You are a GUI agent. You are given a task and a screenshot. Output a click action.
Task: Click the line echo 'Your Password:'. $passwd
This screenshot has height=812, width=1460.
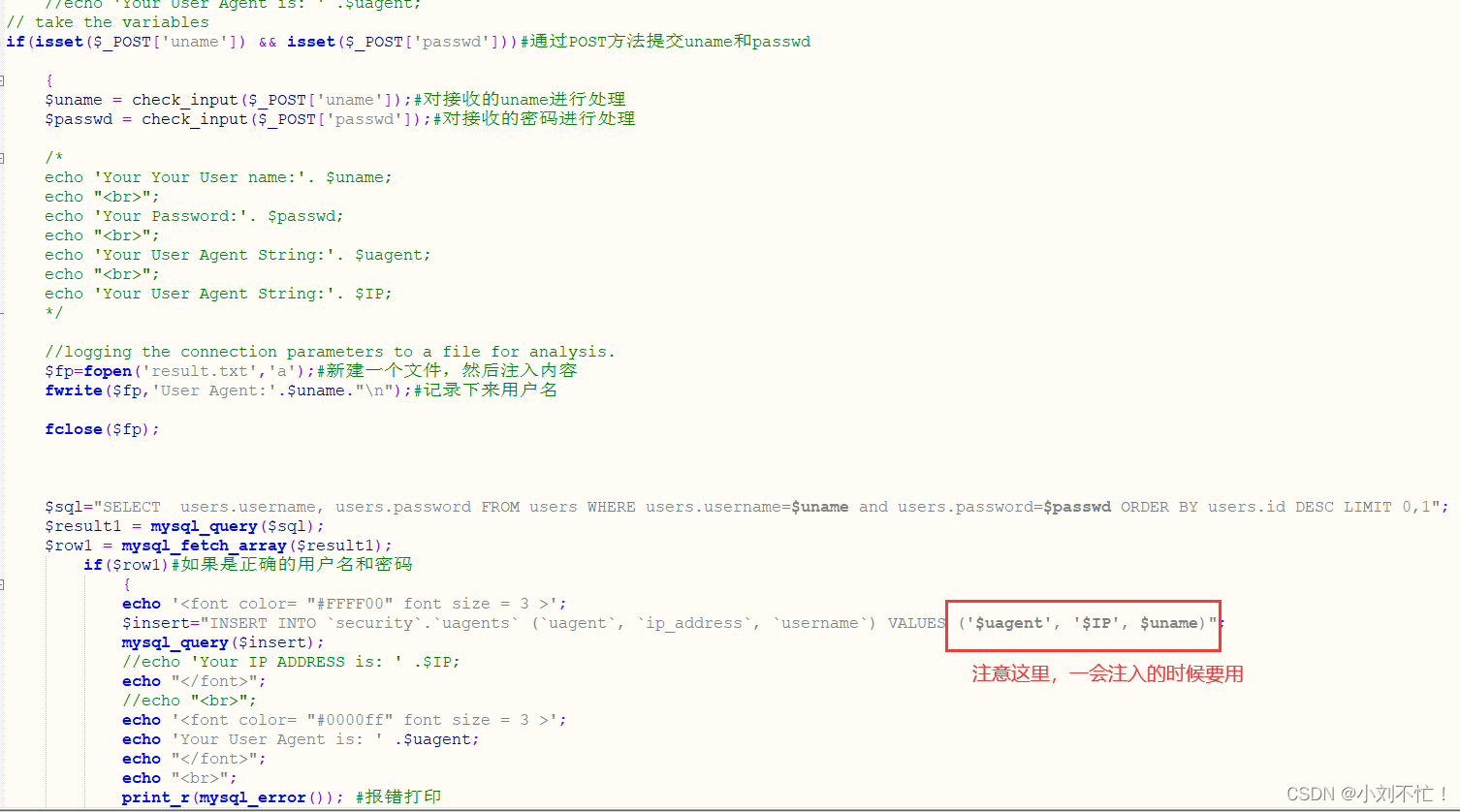(194, 216)
